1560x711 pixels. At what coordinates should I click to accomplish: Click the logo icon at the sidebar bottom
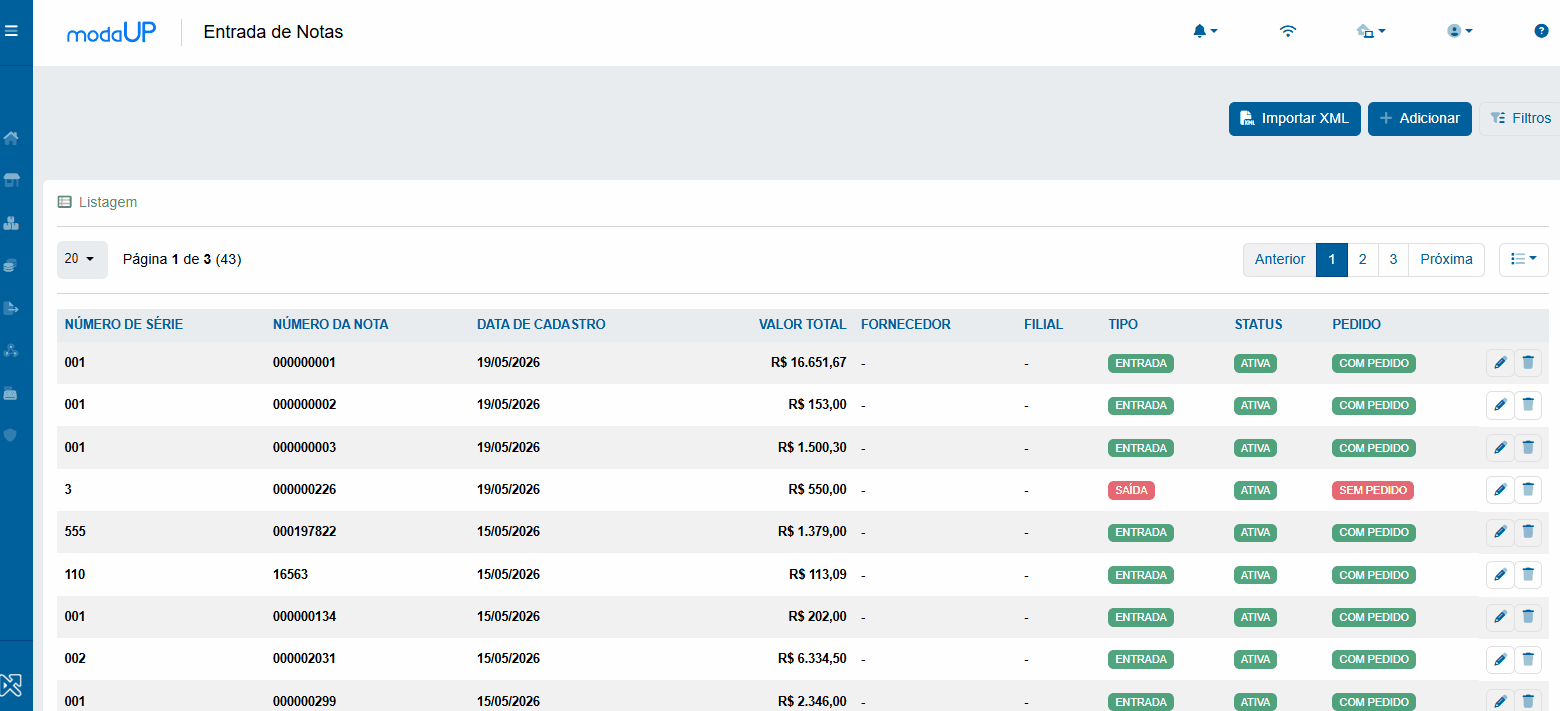pos(12,686)
